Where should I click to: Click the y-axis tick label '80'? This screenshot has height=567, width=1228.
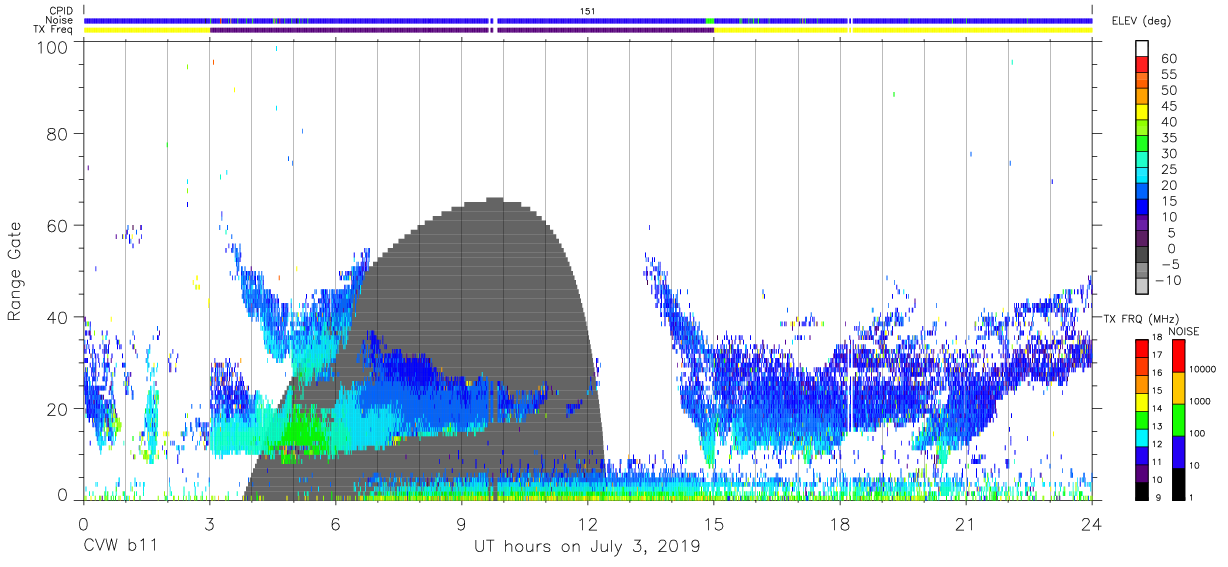(x=59, y=134)
